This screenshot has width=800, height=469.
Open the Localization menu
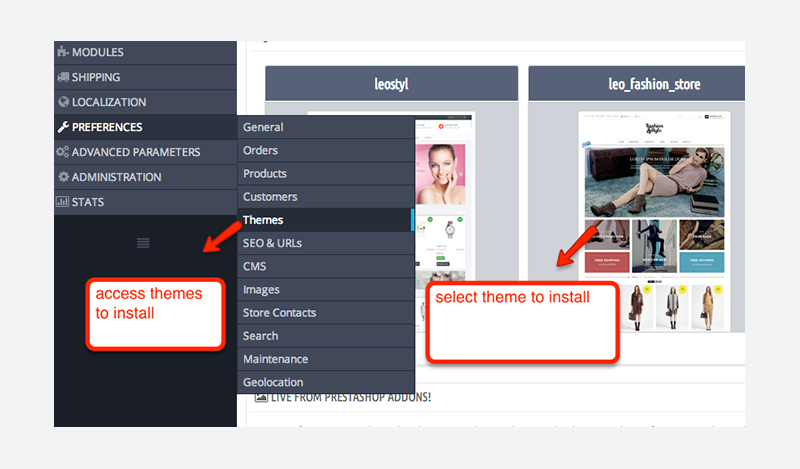(145, 102)
